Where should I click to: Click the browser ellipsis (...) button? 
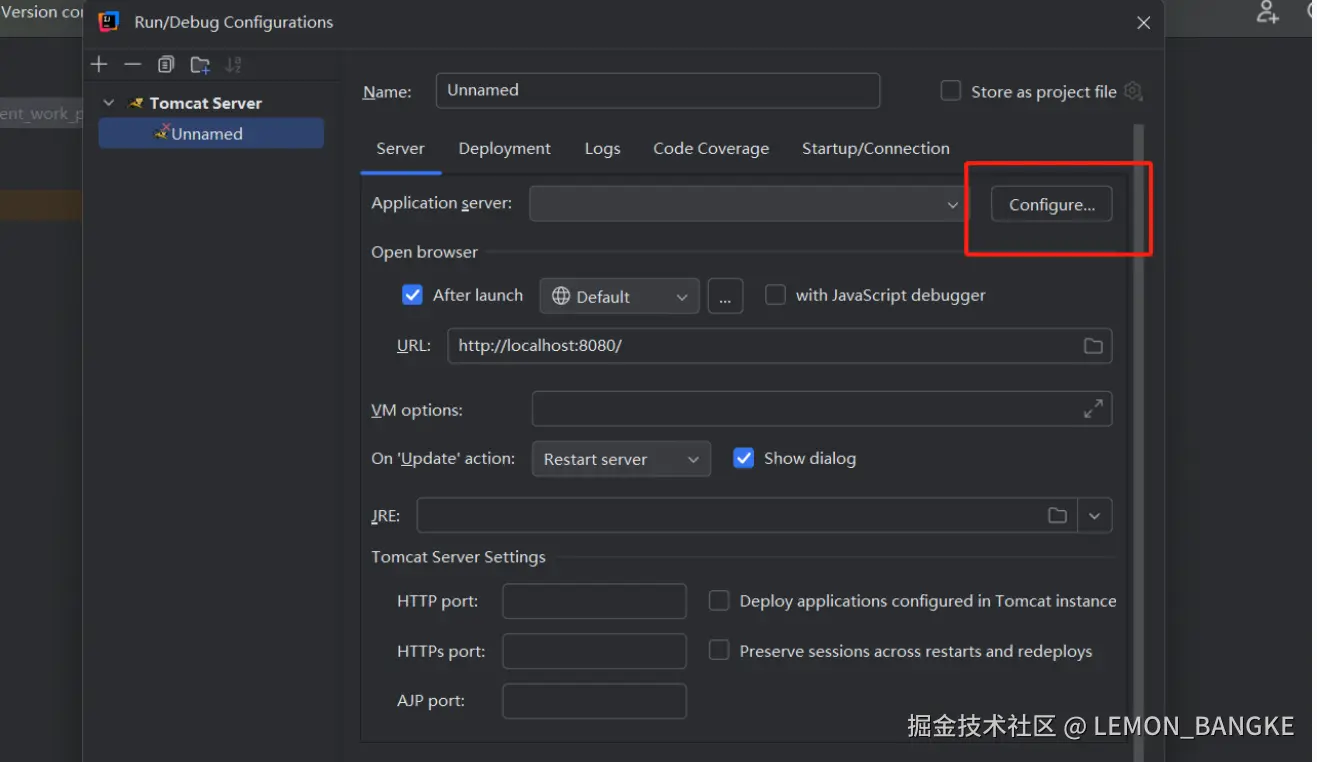pos(725,296)
